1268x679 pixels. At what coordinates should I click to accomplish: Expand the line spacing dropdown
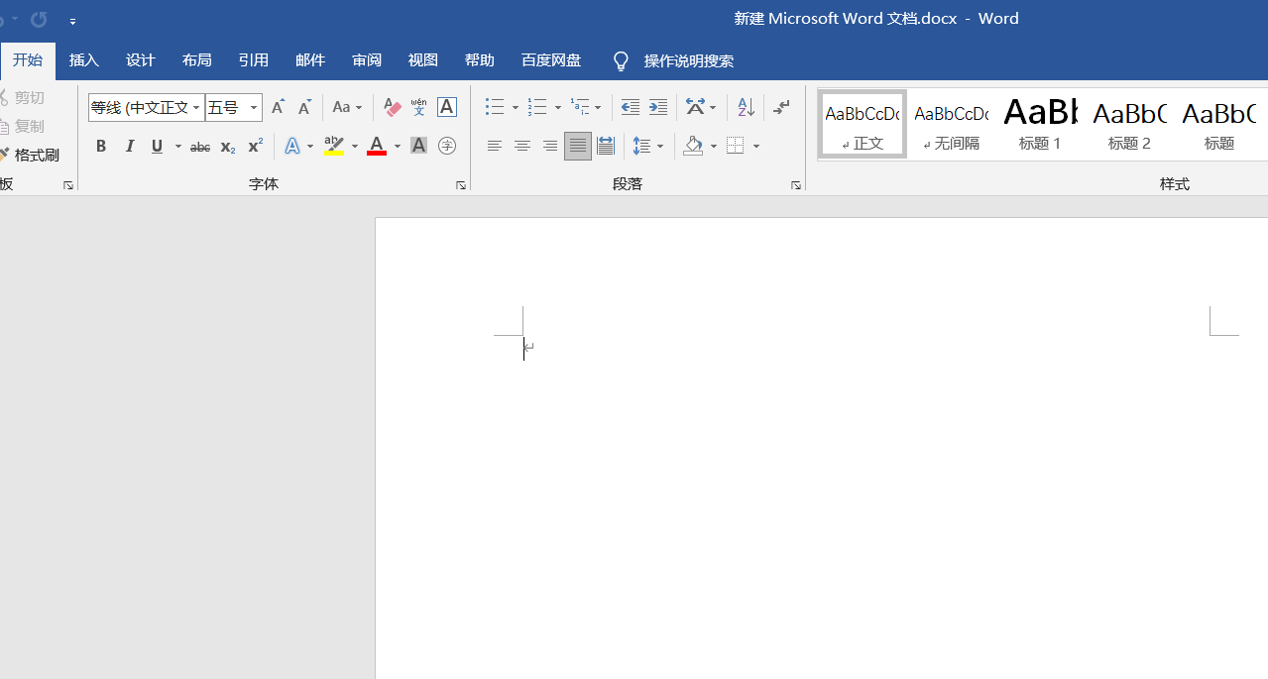click(659, 147)
